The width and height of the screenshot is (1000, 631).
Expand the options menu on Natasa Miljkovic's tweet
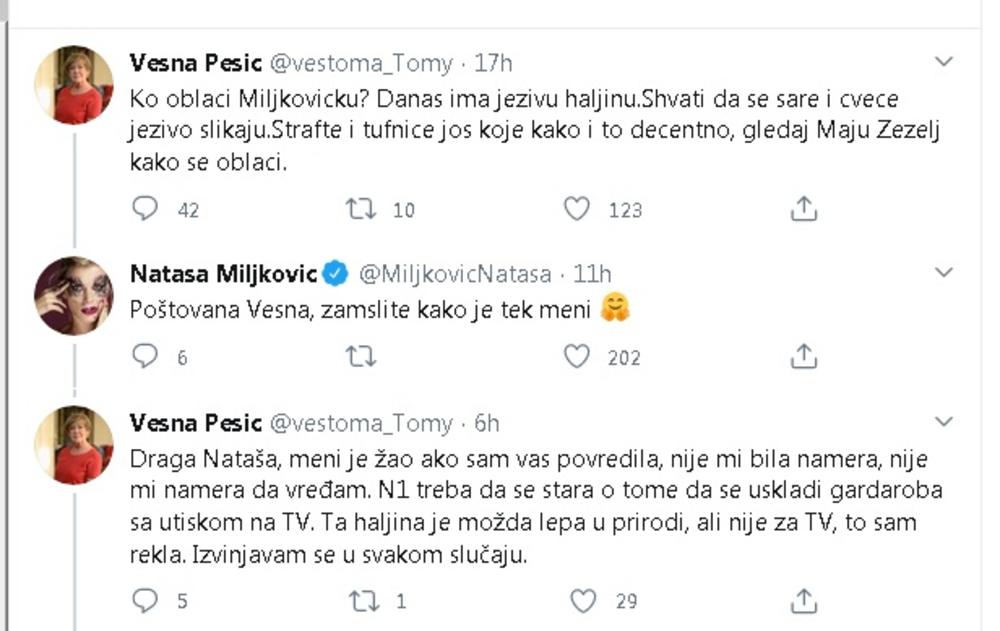pyautogui.click(x=943, y=272)
